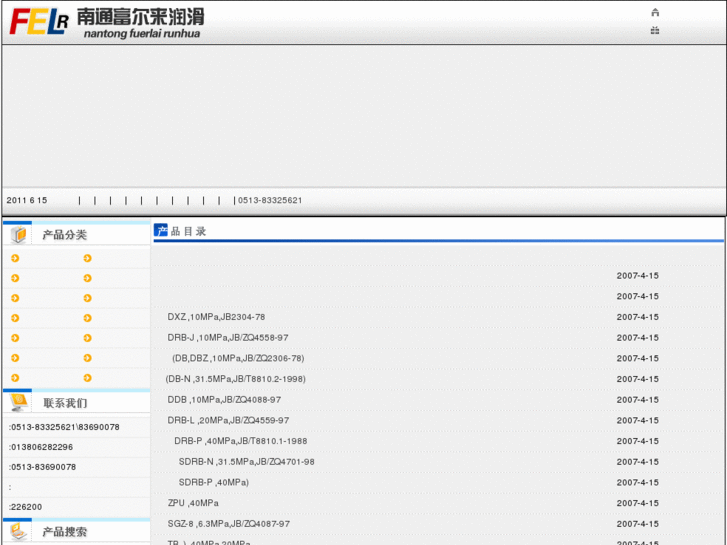Open the SDRB-N 31.5MPa JB/ZQ4701-98 product
Viewport: 727px width, 545px height.
[246, 462]
